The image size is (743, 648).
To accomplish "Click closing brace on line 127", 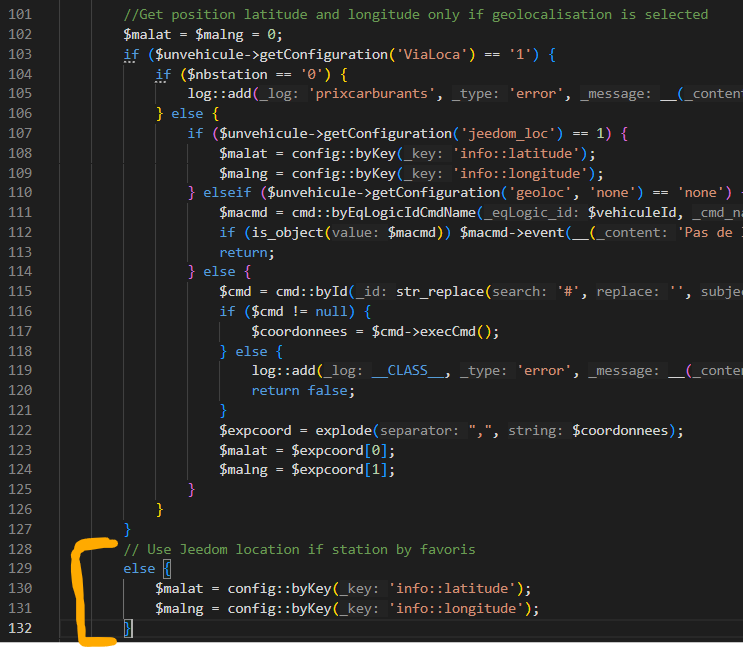I will coord(127,530).
